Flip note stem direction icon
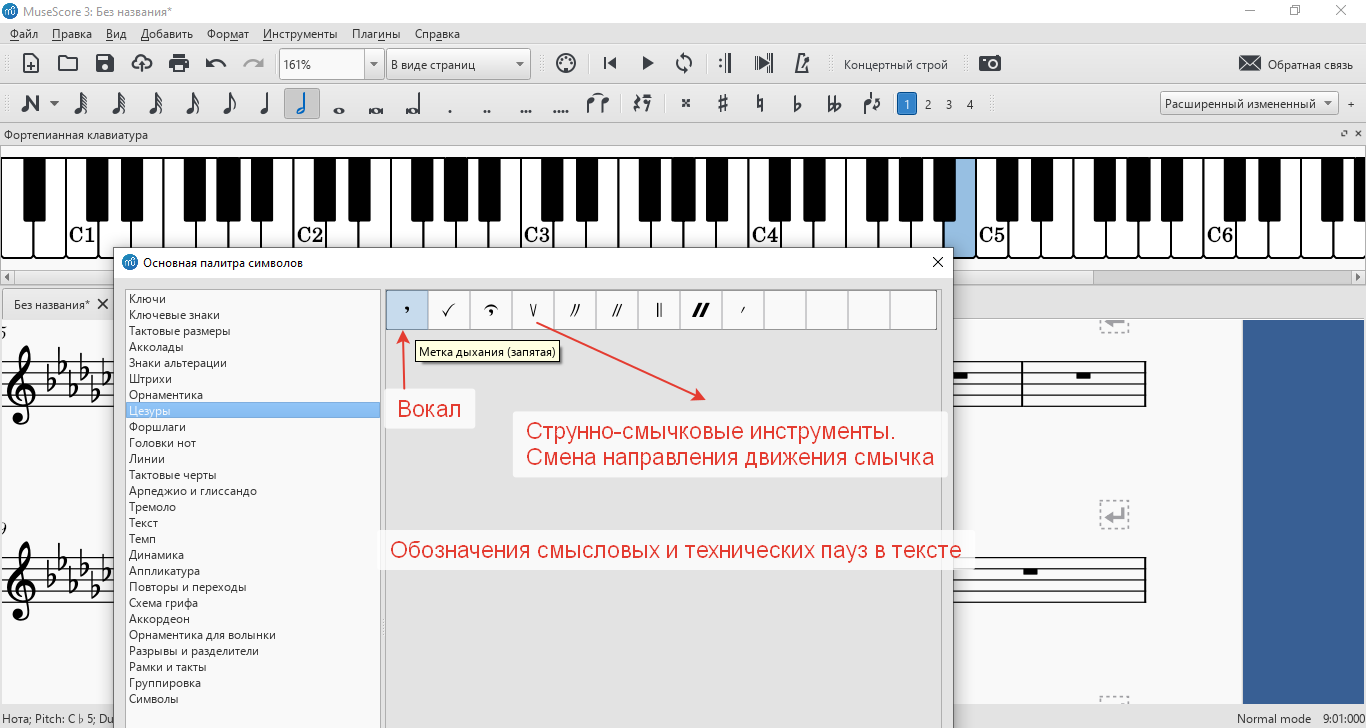 (871, 104)
